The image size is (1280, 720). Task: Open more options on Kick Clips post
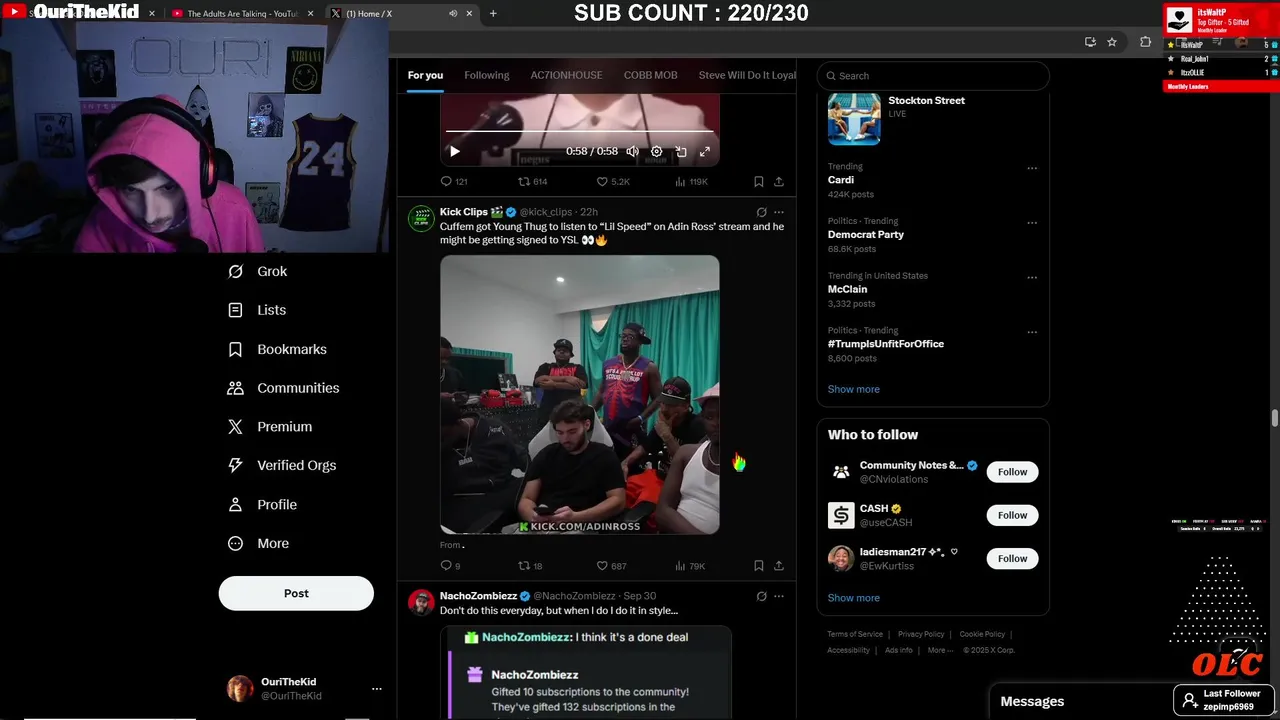tap(779, 212)
